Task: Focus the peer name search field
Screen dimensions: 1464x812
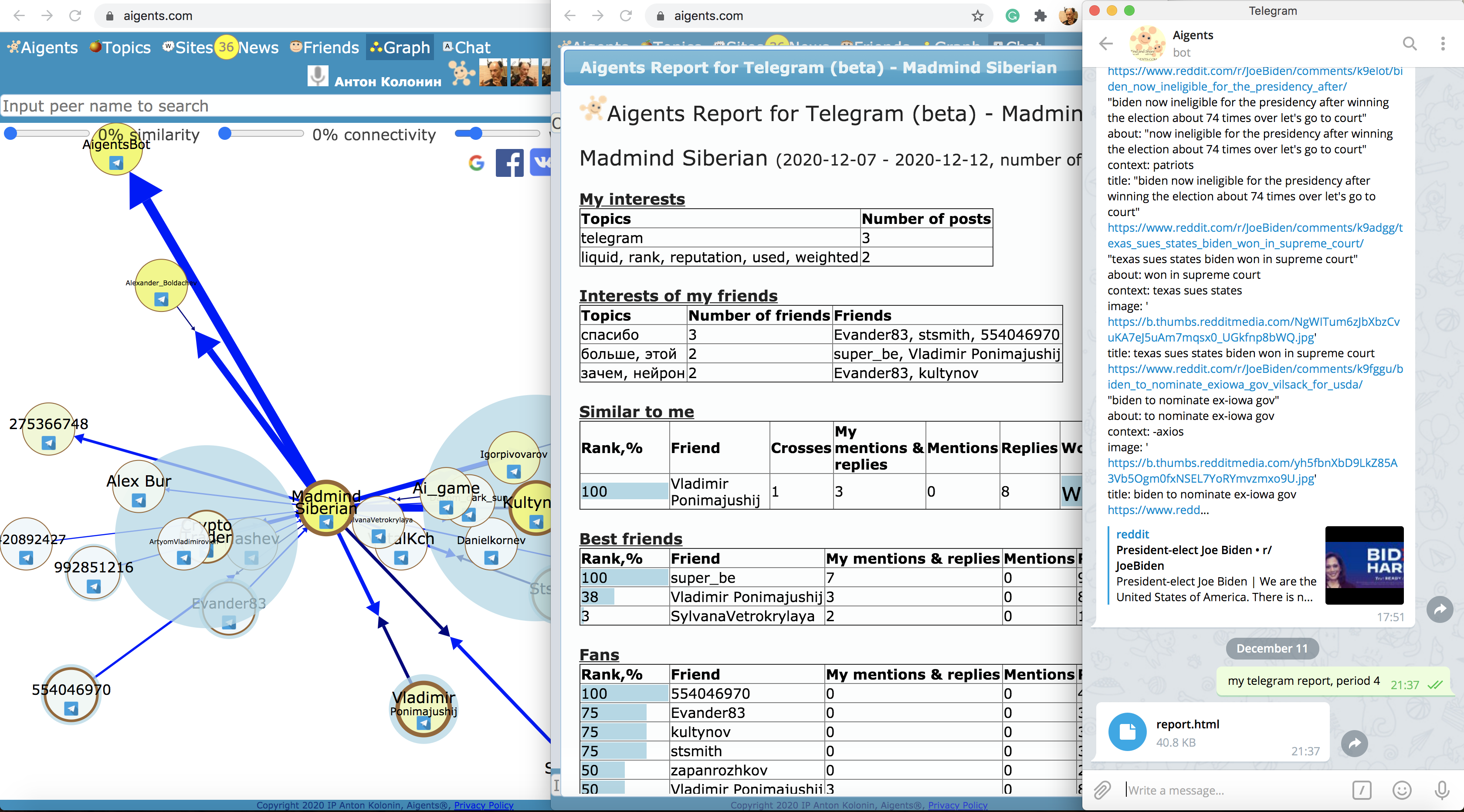Action: [x=273, y=106]
